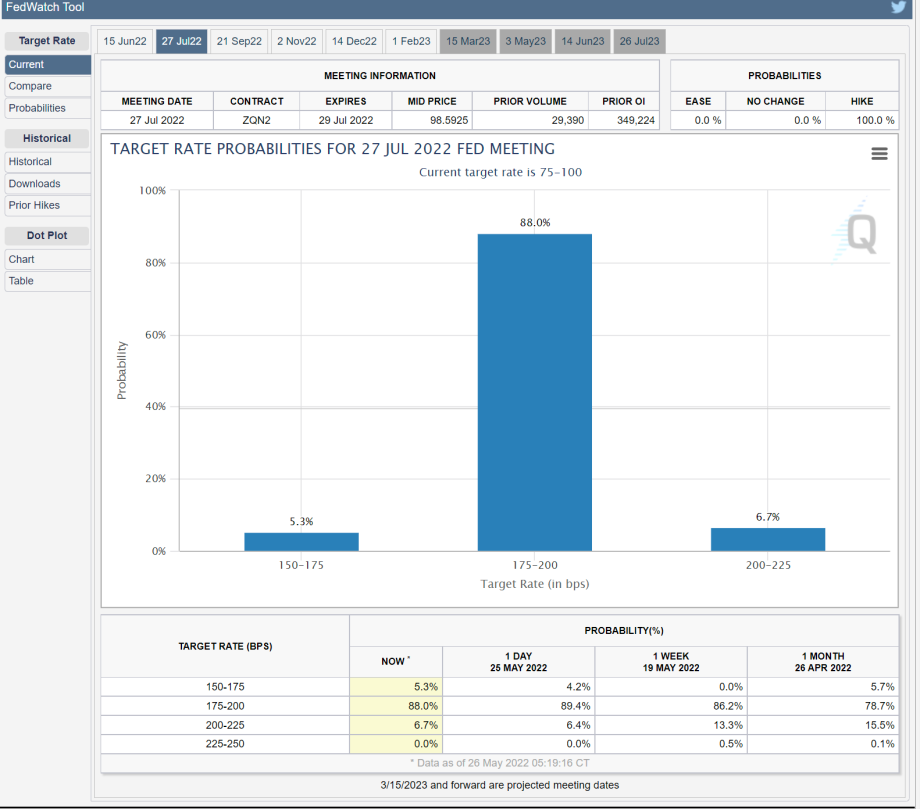Open the chart hamburger menu
This screenshot has width=920, height=809.
click(x=879, y=153)
